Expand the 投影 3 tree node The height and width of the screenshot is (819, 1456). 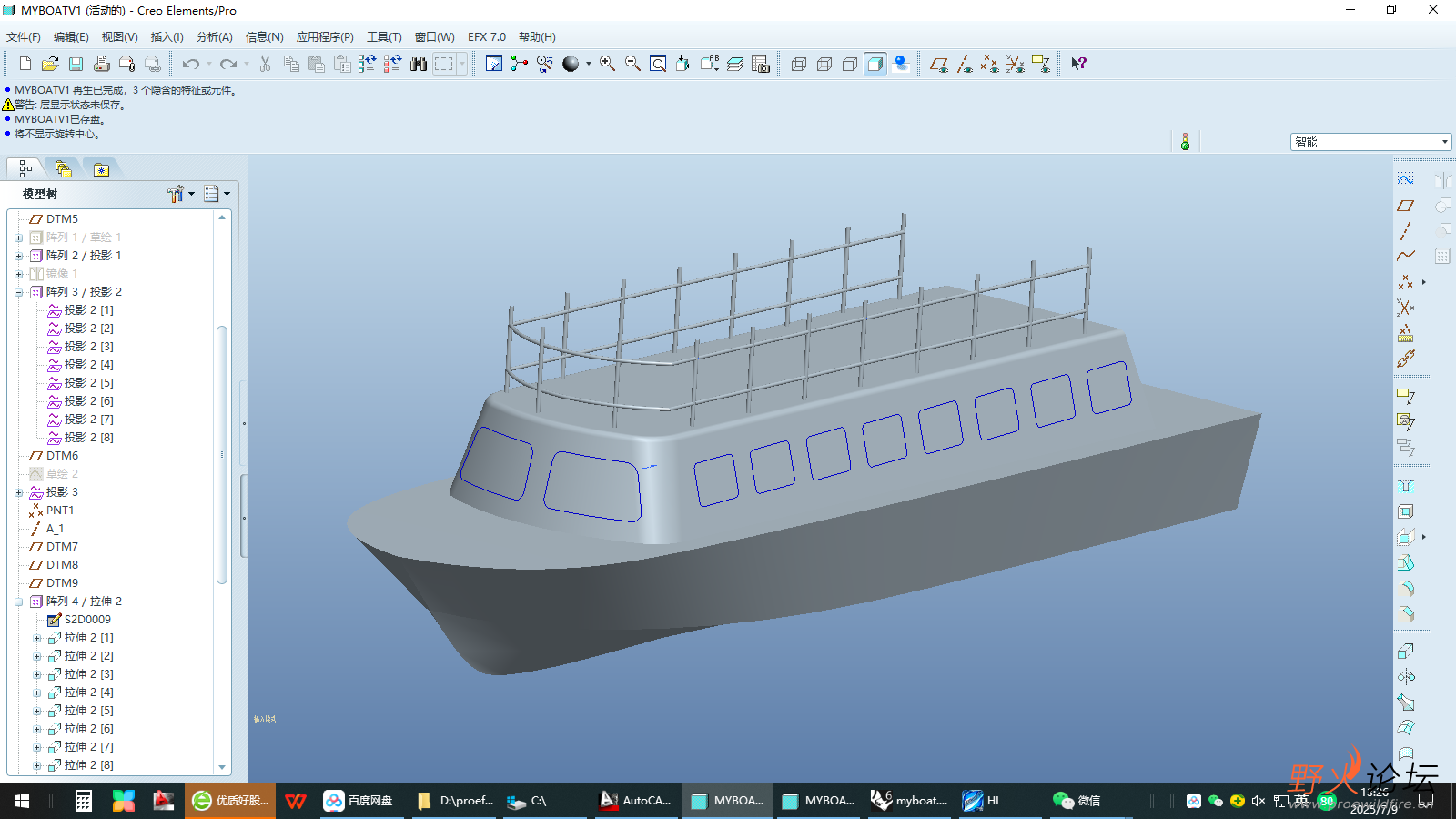point(19,492)
